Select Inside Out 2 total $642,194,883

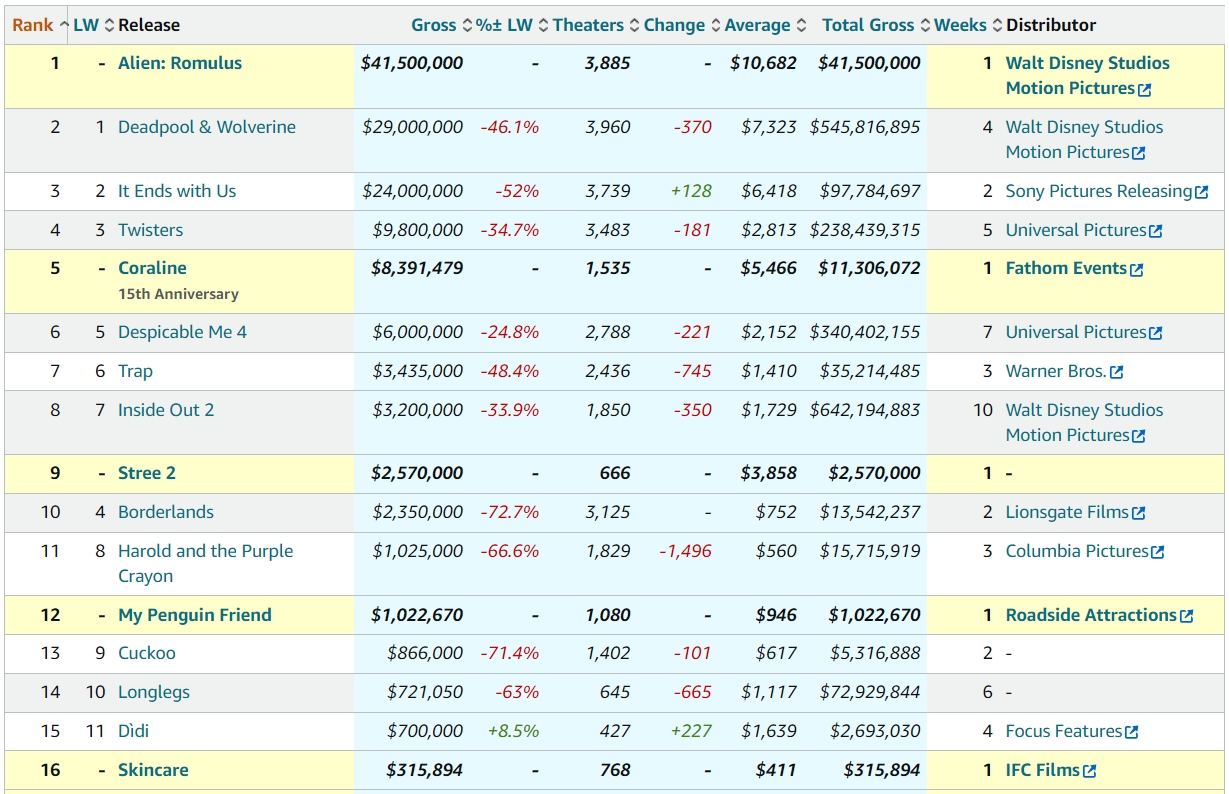point(865,410)
